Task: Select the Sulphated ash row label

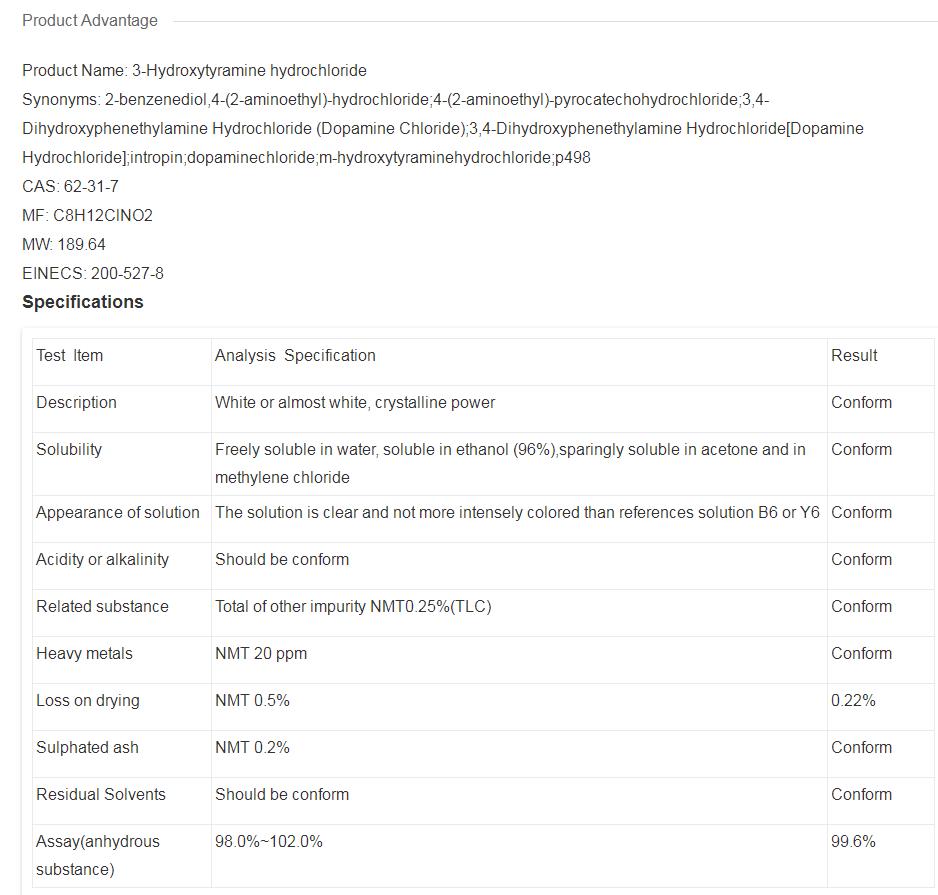Action: tap(87, 748)
